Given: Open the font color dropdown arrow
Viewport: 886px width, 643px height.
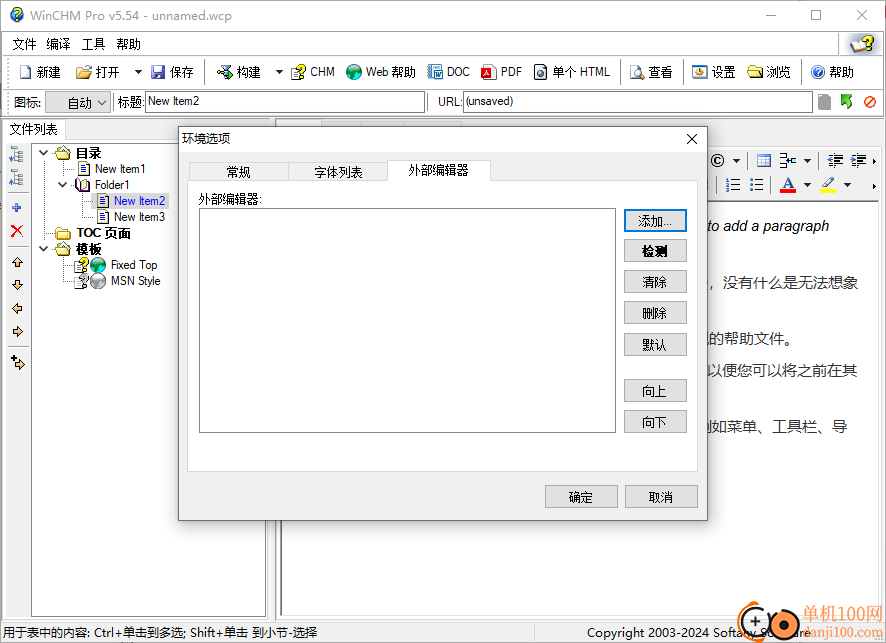Looking at the screenshot, I should [x=807, y=185].
